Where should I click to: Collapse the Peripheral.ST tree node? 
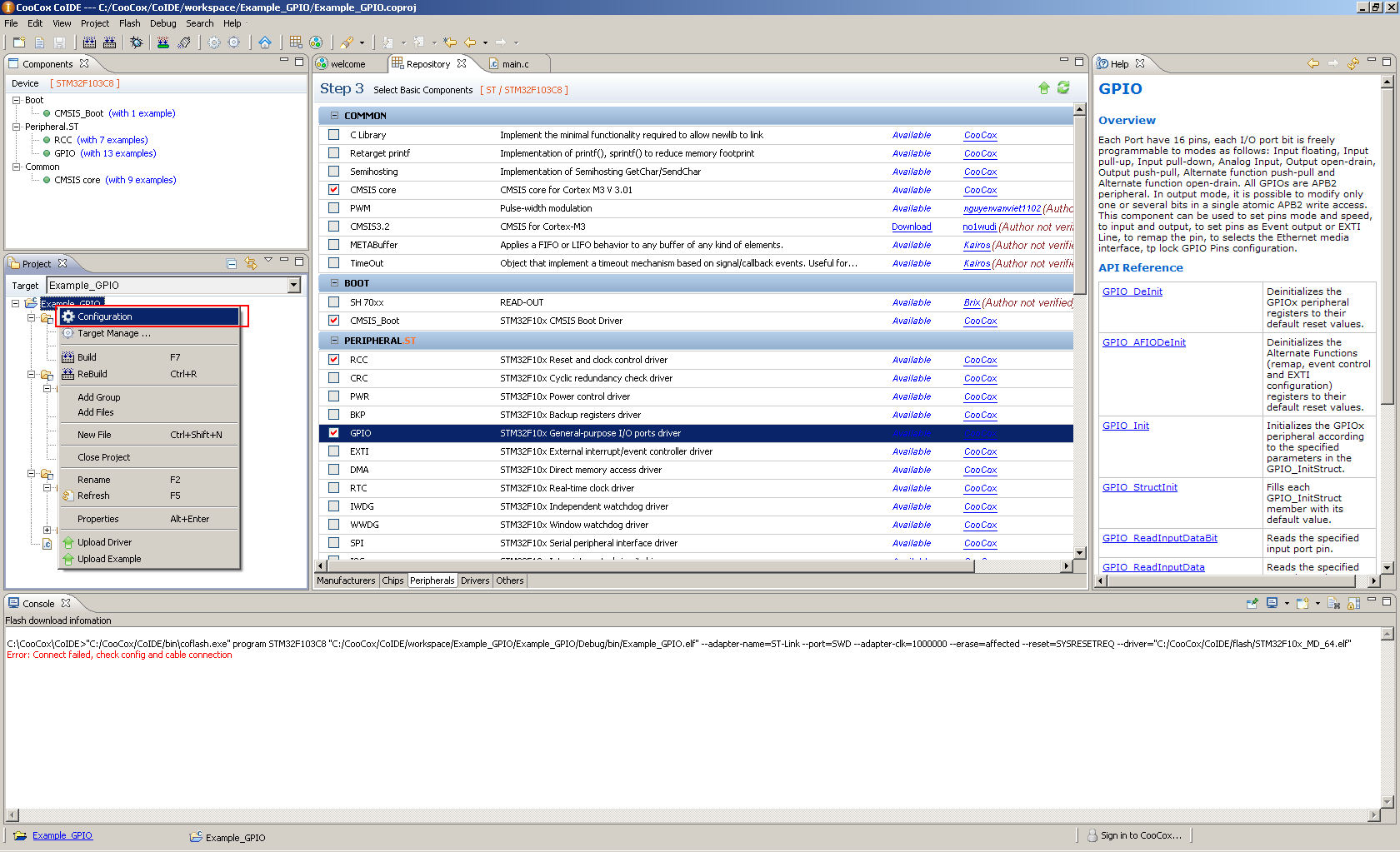point(16,127)
